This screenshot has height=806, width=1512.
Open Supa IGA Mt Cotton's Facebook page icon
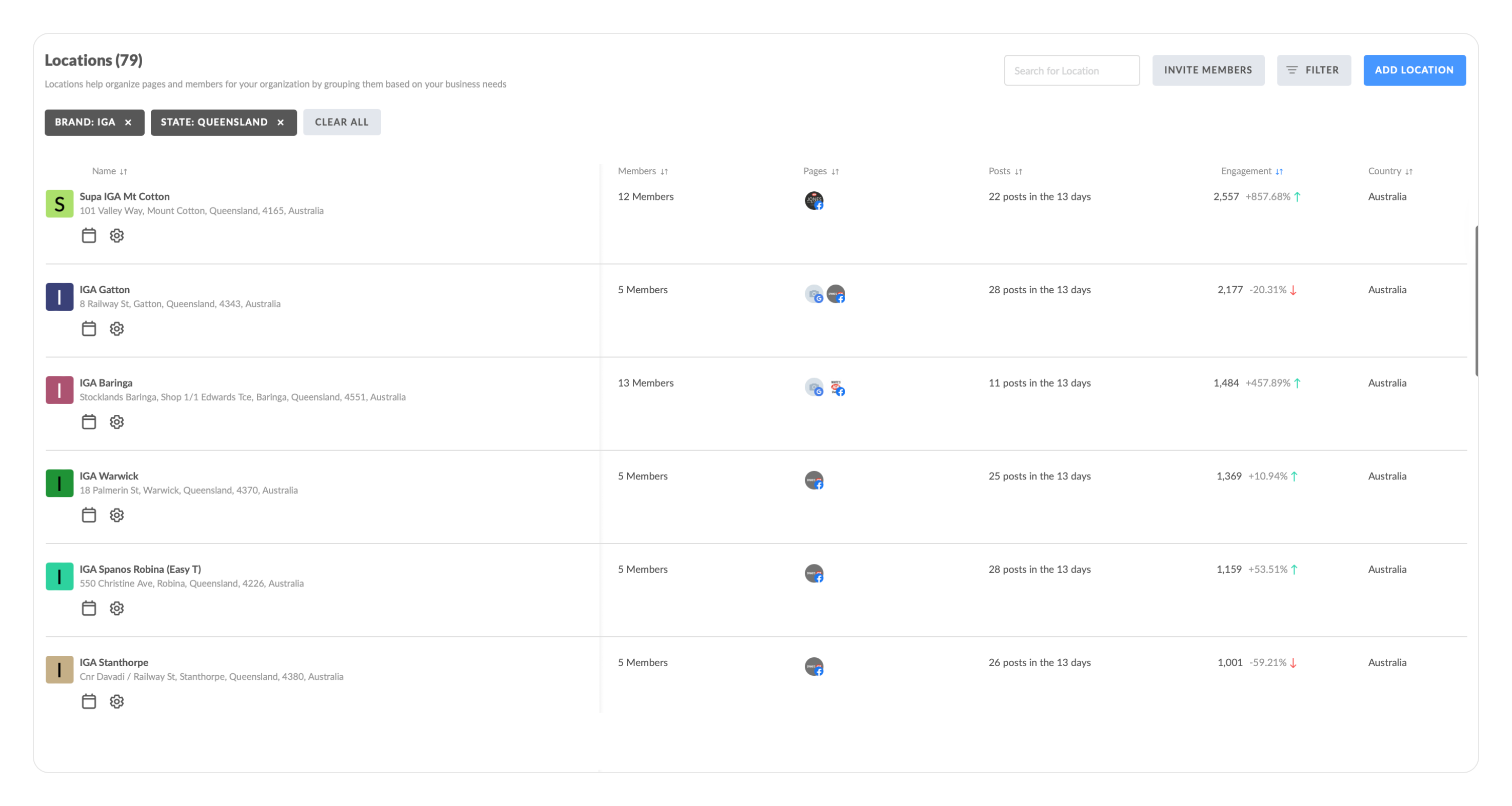(x=813, y=200)
